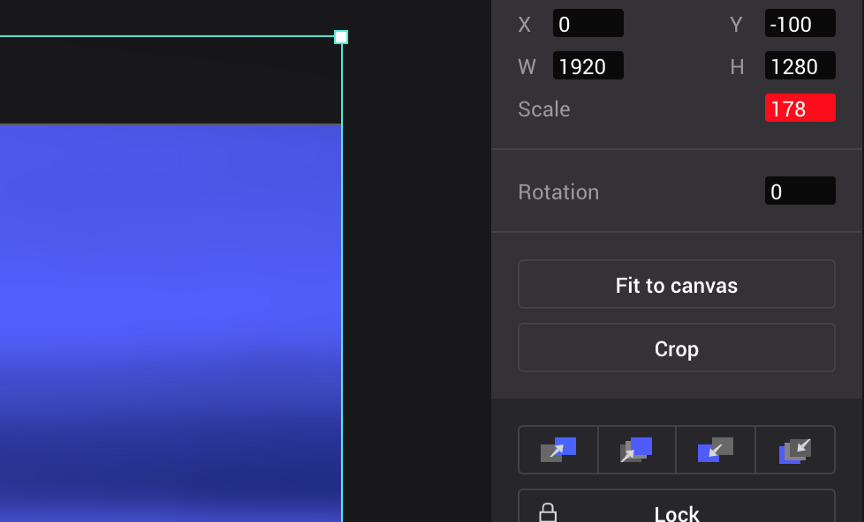Click the Y position field showing -100

pyautogui.click(x=800, y=24)
